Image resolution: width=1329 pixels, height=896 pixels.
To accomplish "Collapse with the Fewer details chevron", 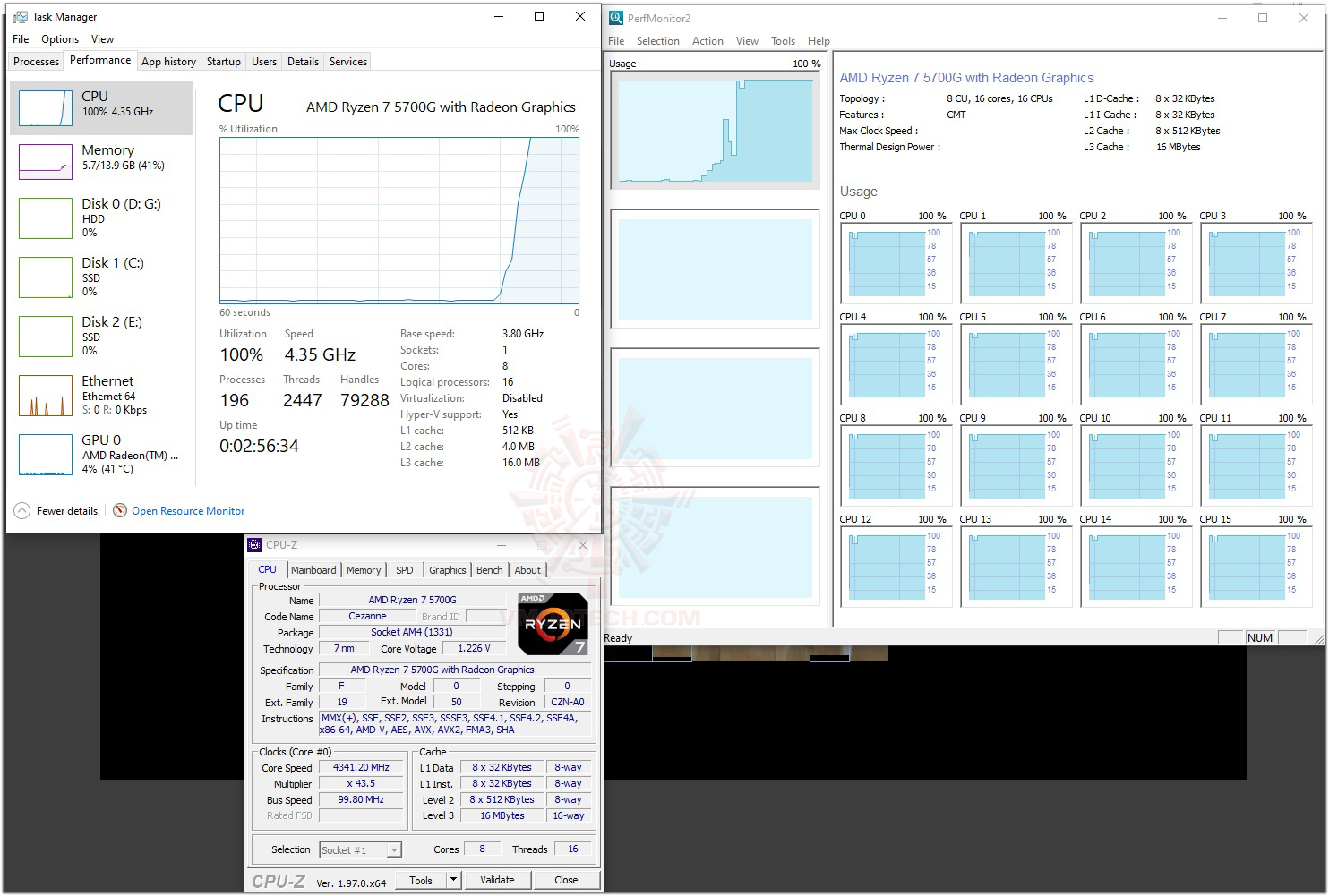I will (21, 511).
